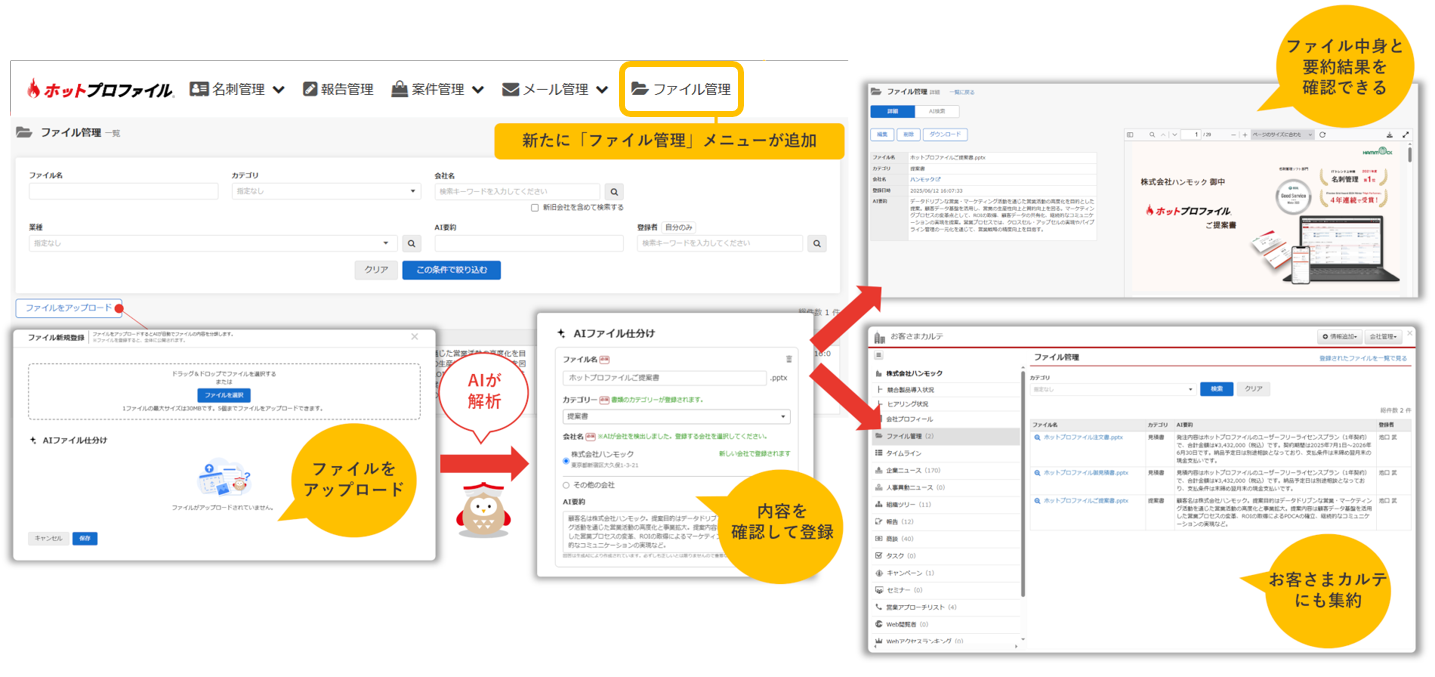Open the カテゴリ dropdown in お客さまカルテ
The height and width of the screenshot is (677, 1435).
pos(1113,389)
